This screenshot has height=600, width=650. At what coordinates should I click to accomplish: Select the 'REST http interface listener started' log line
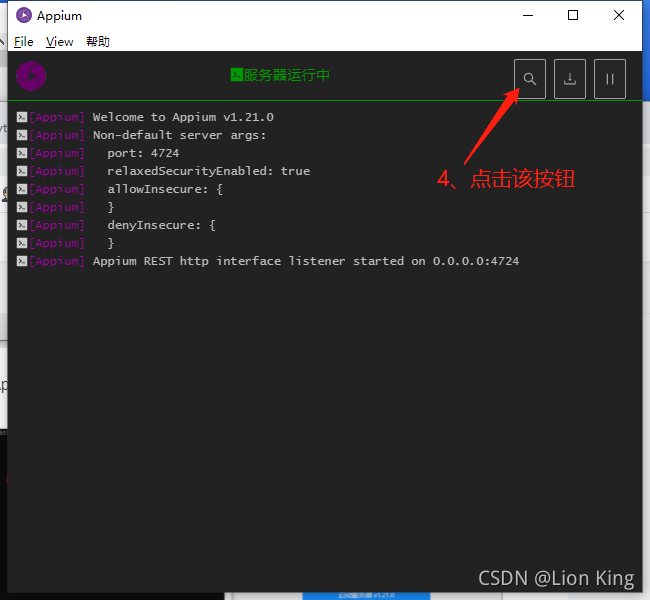(306, 261)
